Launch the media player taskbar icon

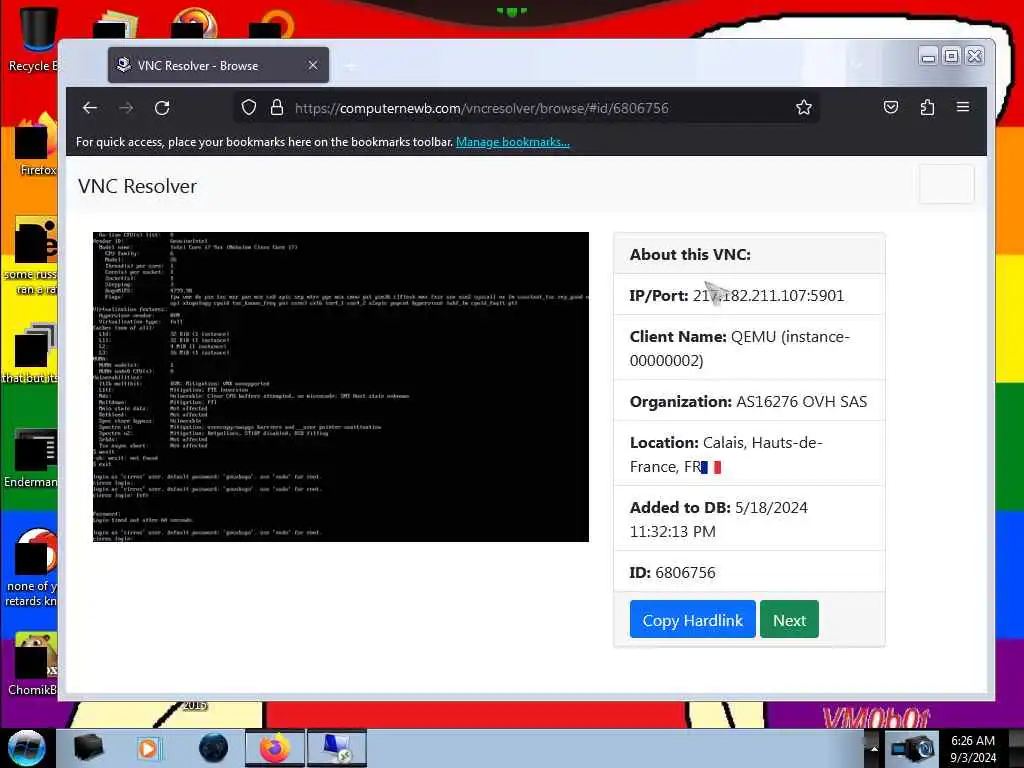(x=148, y=748)
